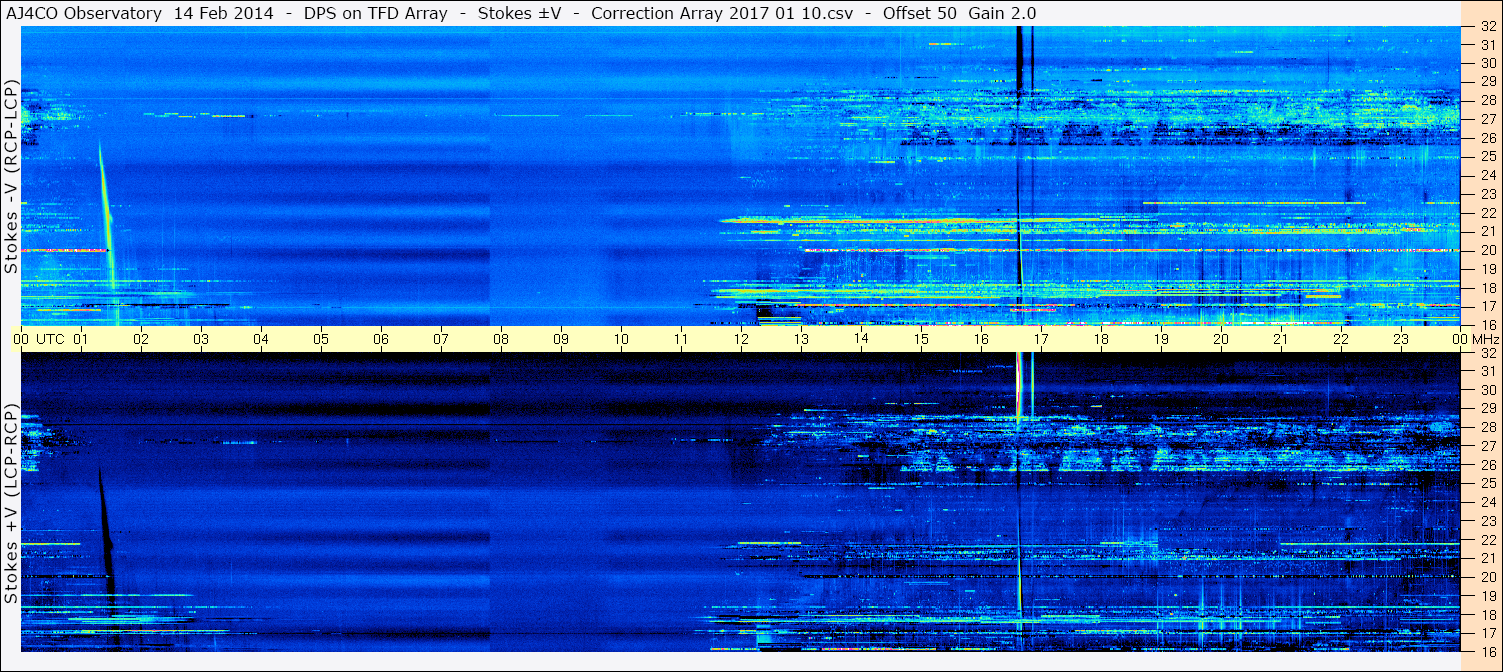Screen dimensions: 1503x672
Task: Select 26 MHz tick in Stokes -V scale
Action: click(x=1487, y=138)
